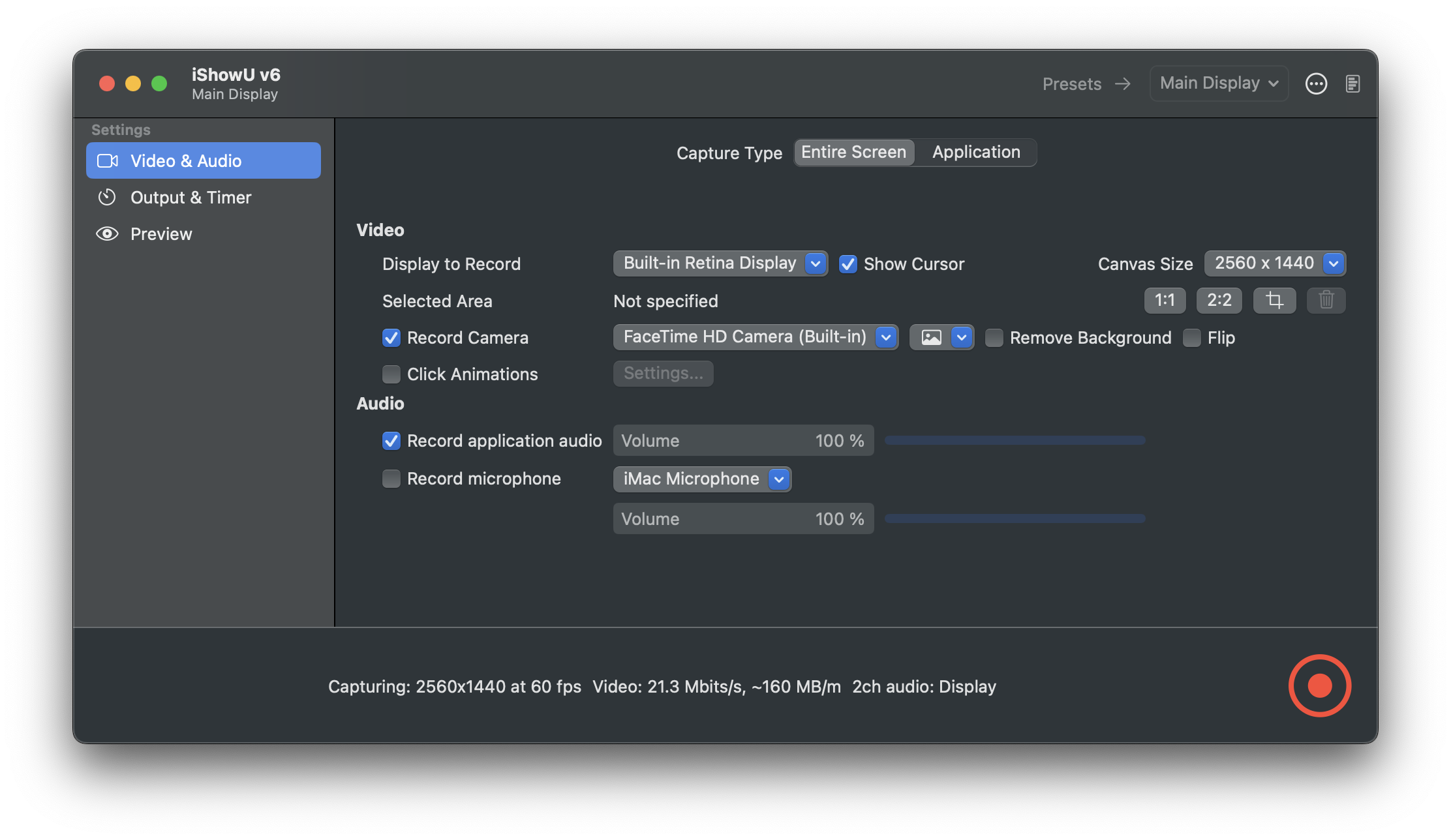The image size is (1451, 840).
Task: Switch to Output & Timer settings
Action: [x=204, y=197]
